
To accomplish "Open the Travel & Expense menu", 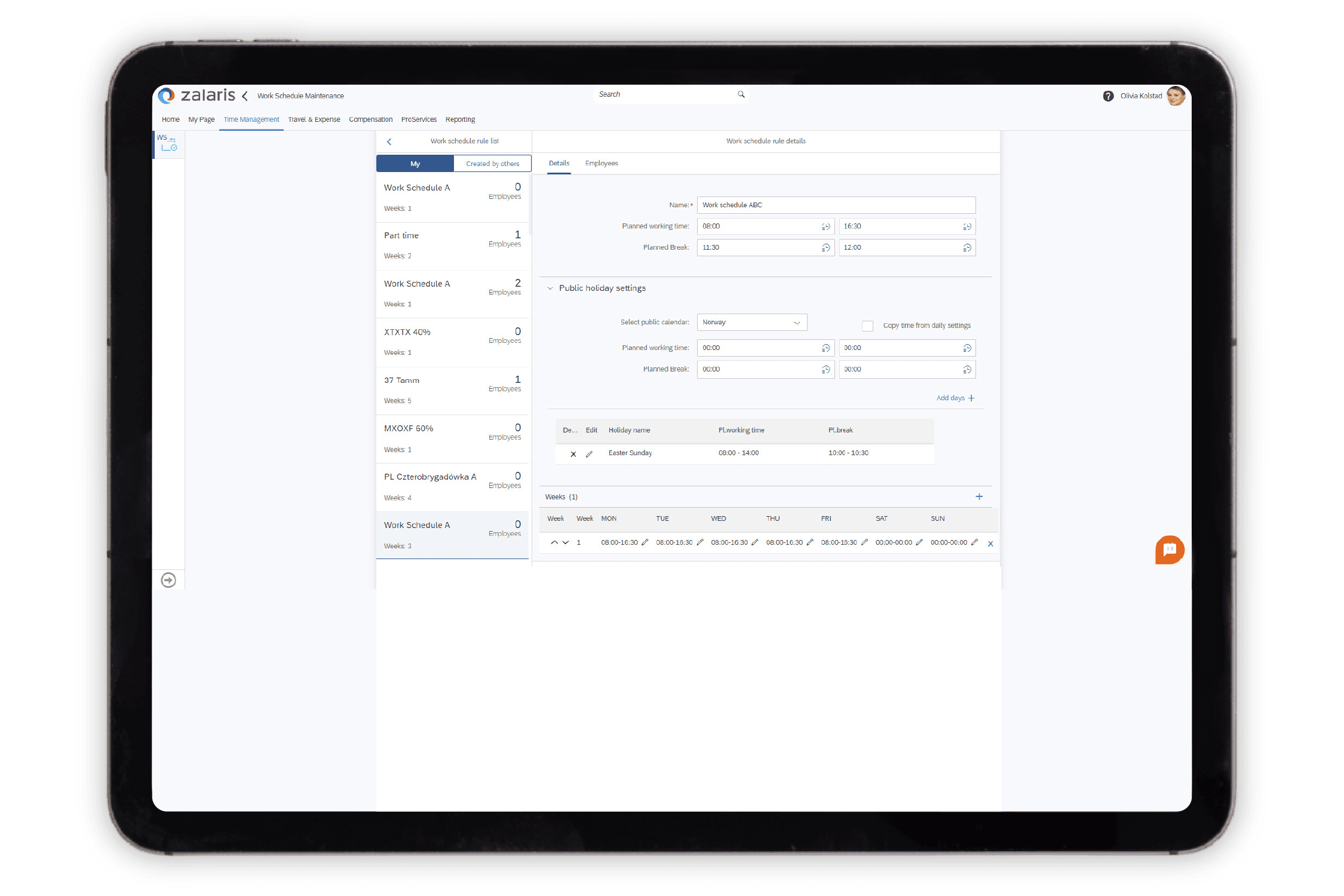I will point(314,119).
